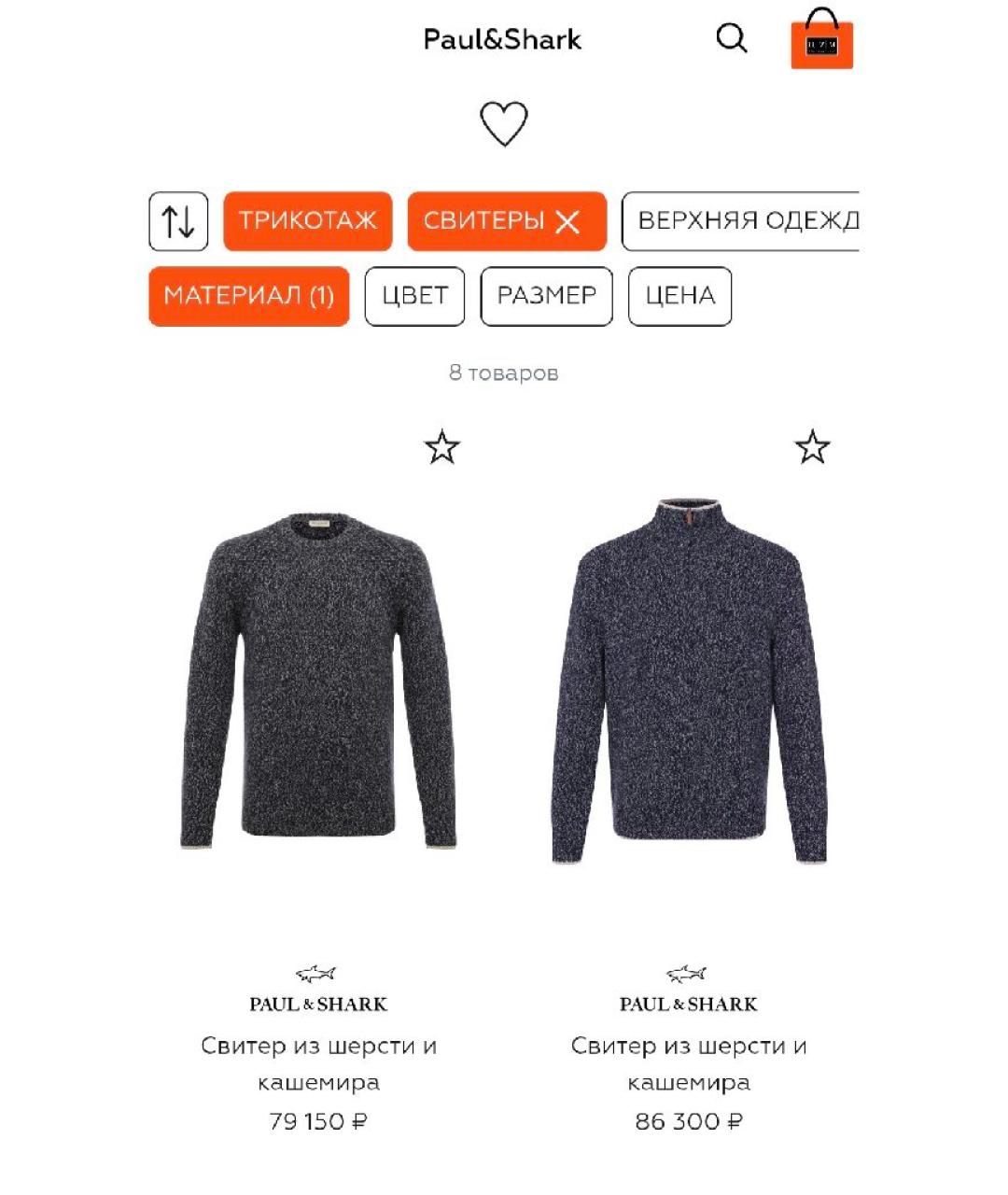Open the sort arrows button

pos(178,221)
